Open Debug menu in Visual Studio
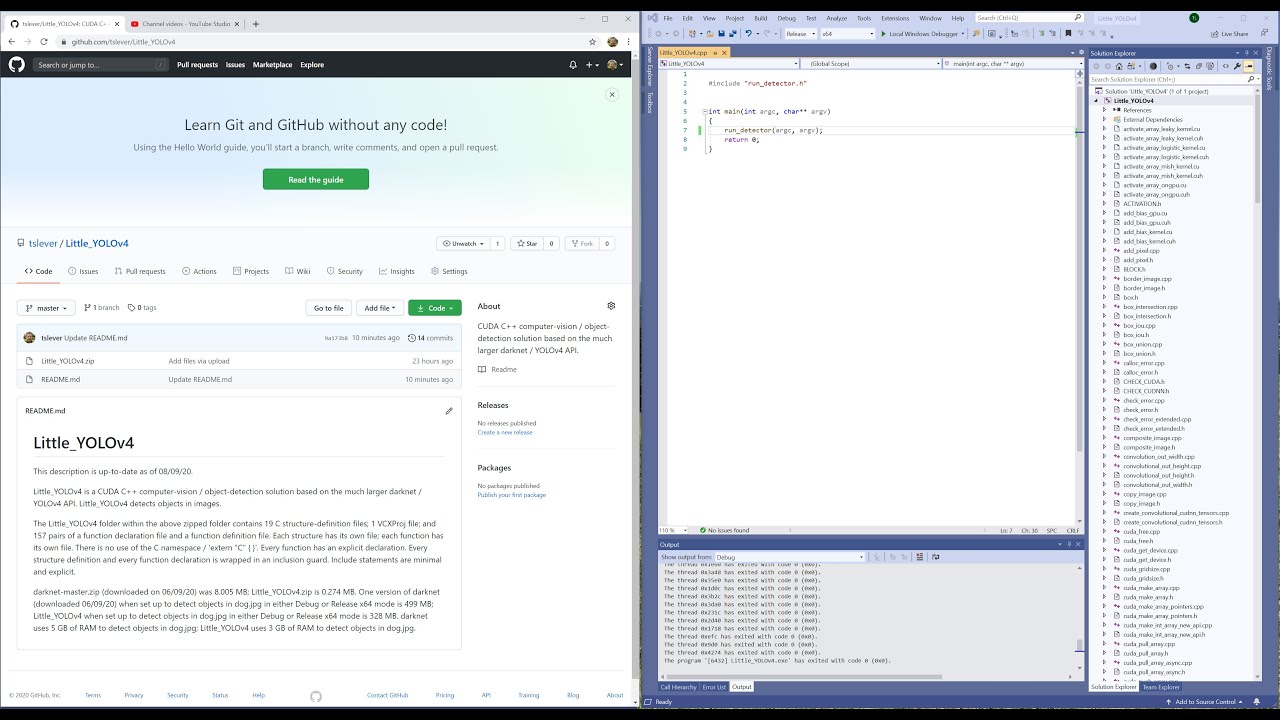 (787, 18)
